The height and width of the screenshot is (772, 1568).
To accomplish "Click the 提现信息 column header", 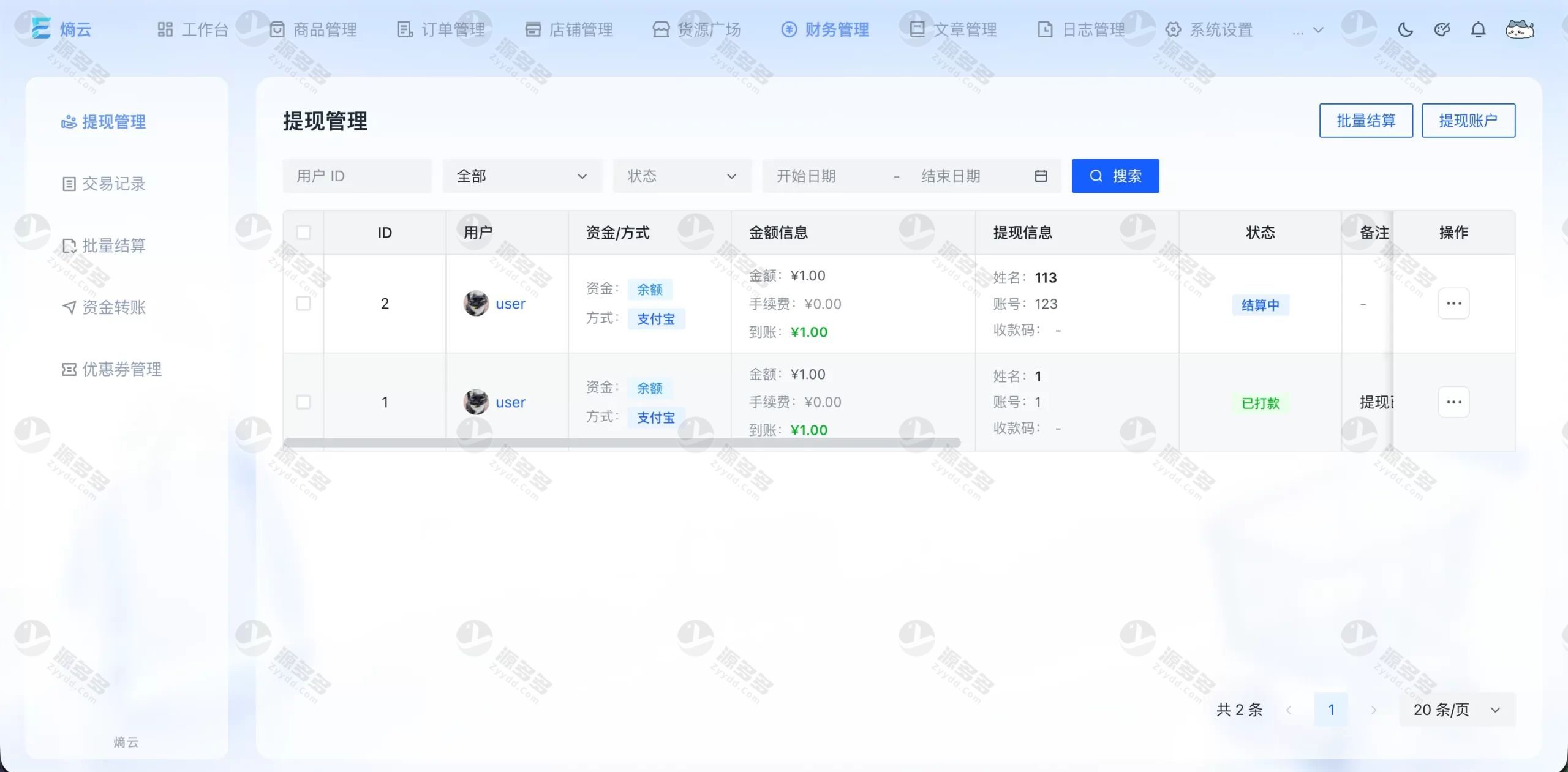I will pos(1022,233).
